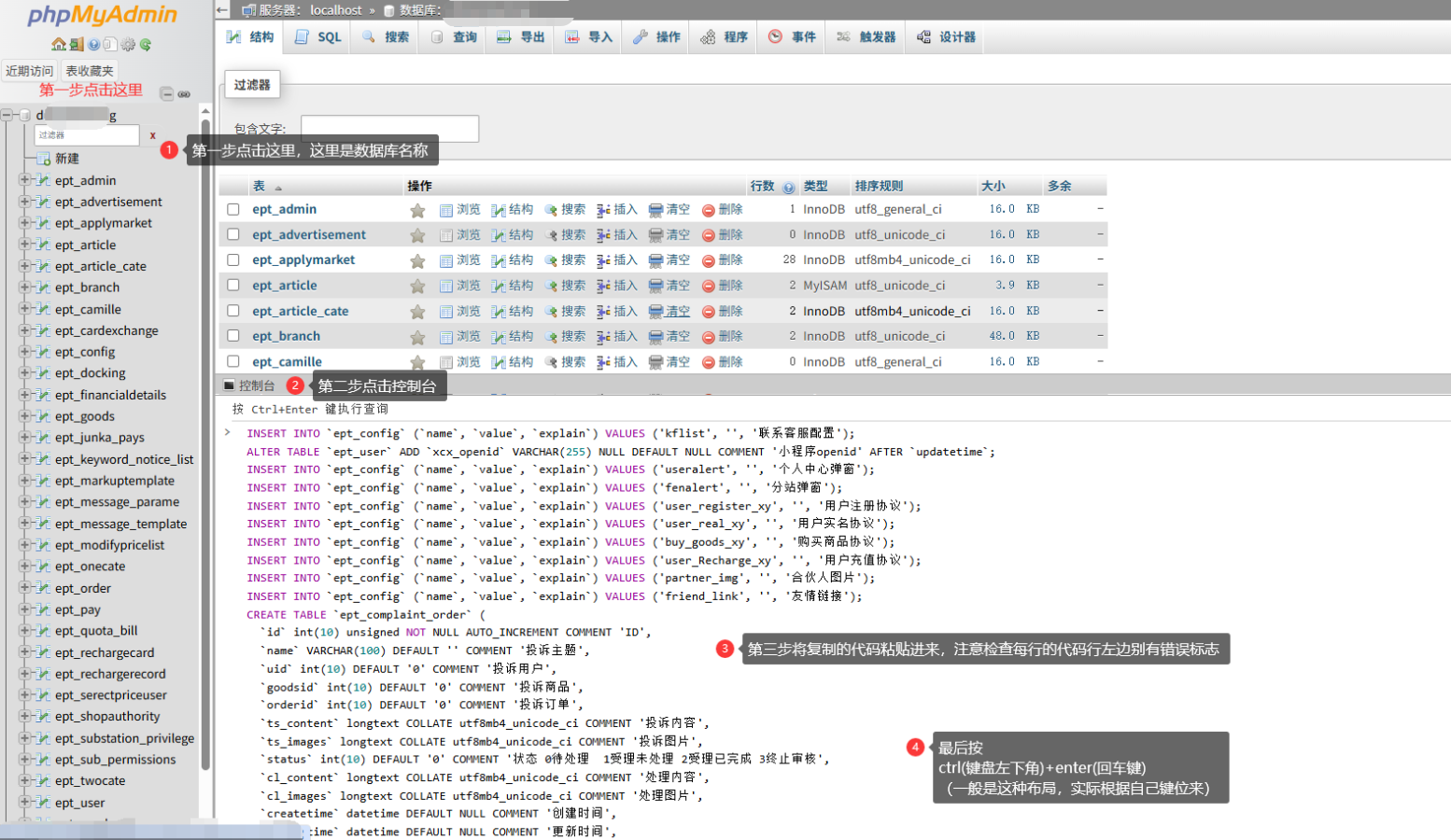Open the copy-pages documentation icon in sidebar
This screenshot has width=1451, height=840.
pos(110,44)
